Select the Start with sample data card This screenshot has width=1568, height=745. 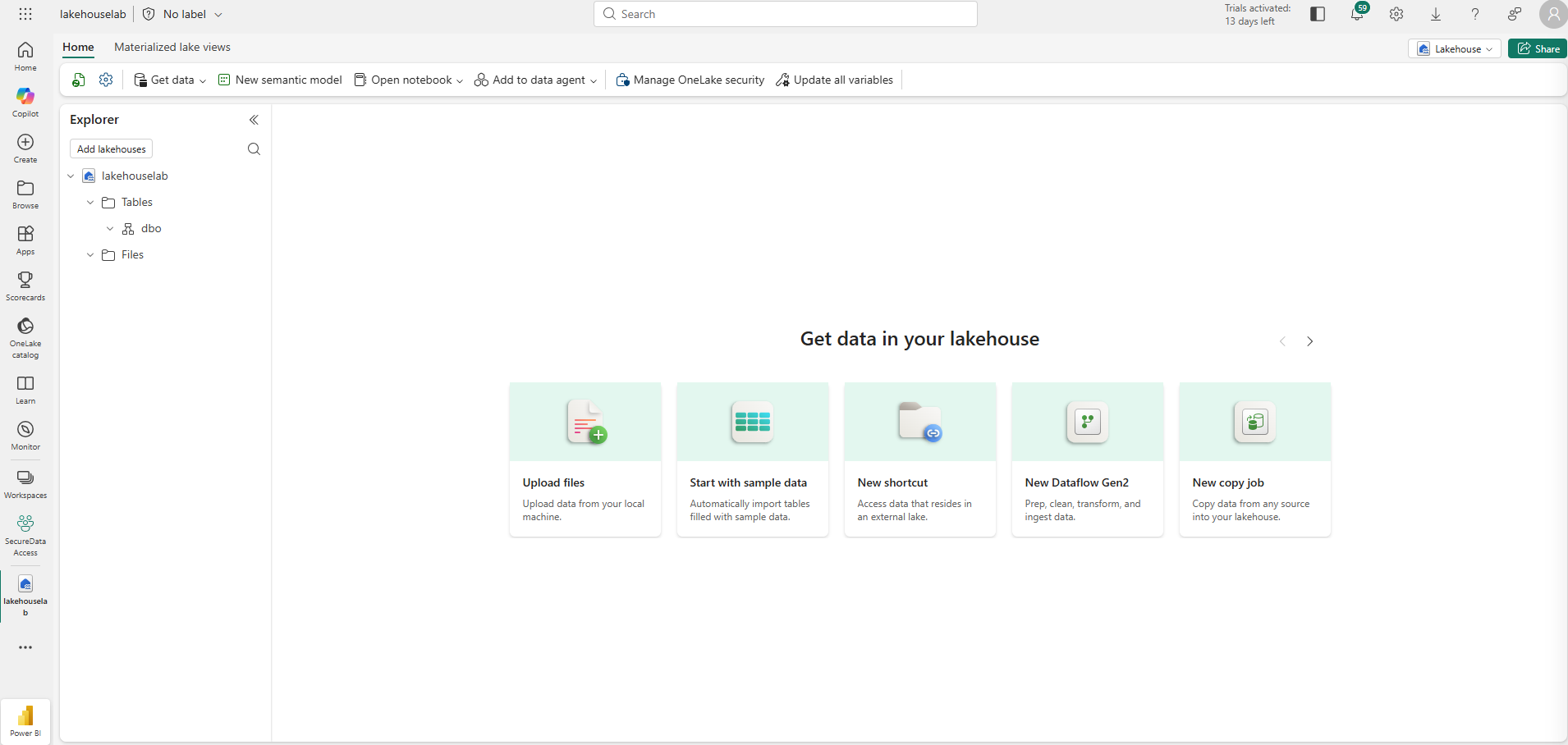coord(753,459)
